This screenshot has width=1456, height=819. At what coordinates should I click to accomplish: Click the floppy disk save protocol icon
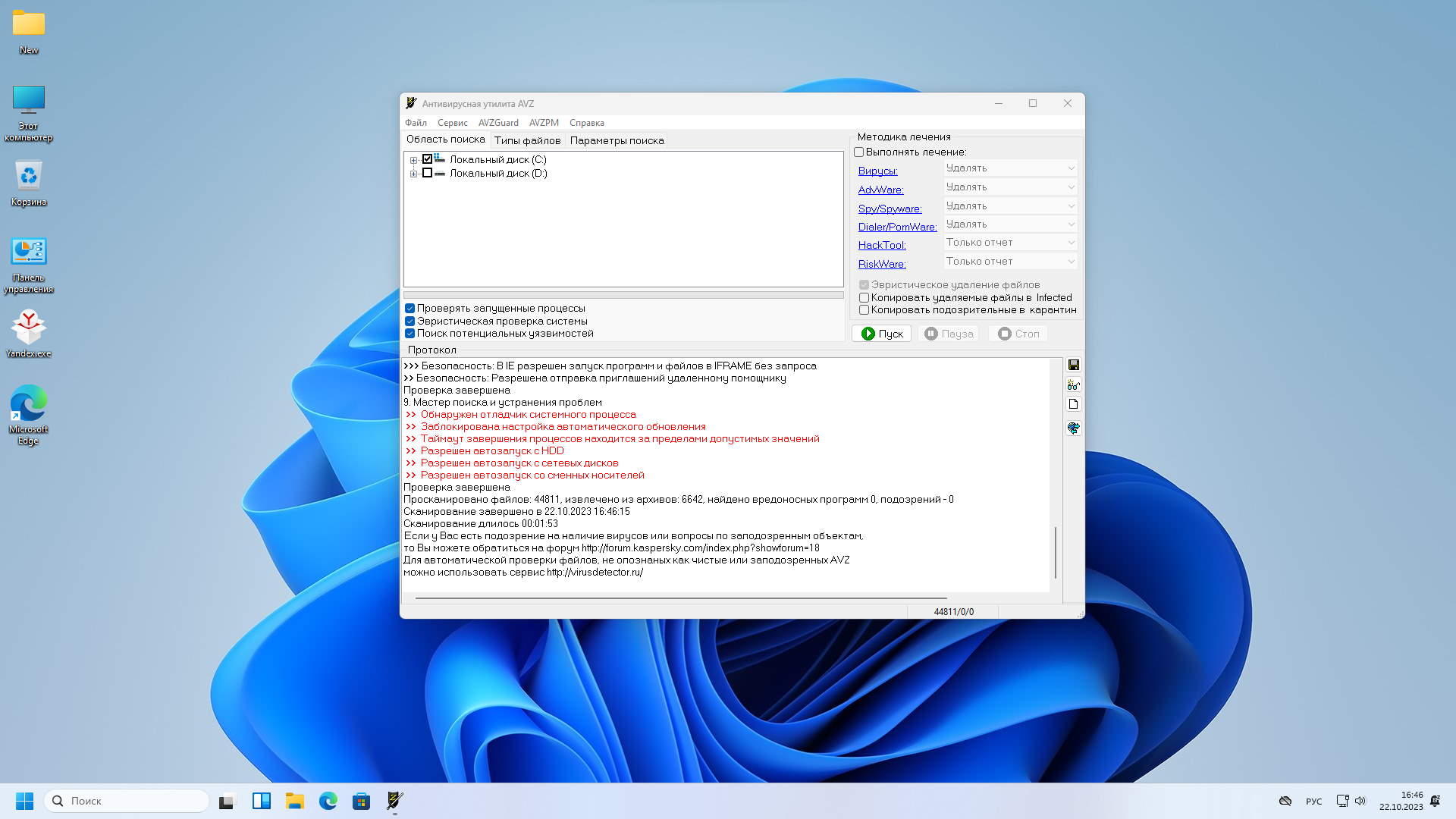click(1073, 365)
